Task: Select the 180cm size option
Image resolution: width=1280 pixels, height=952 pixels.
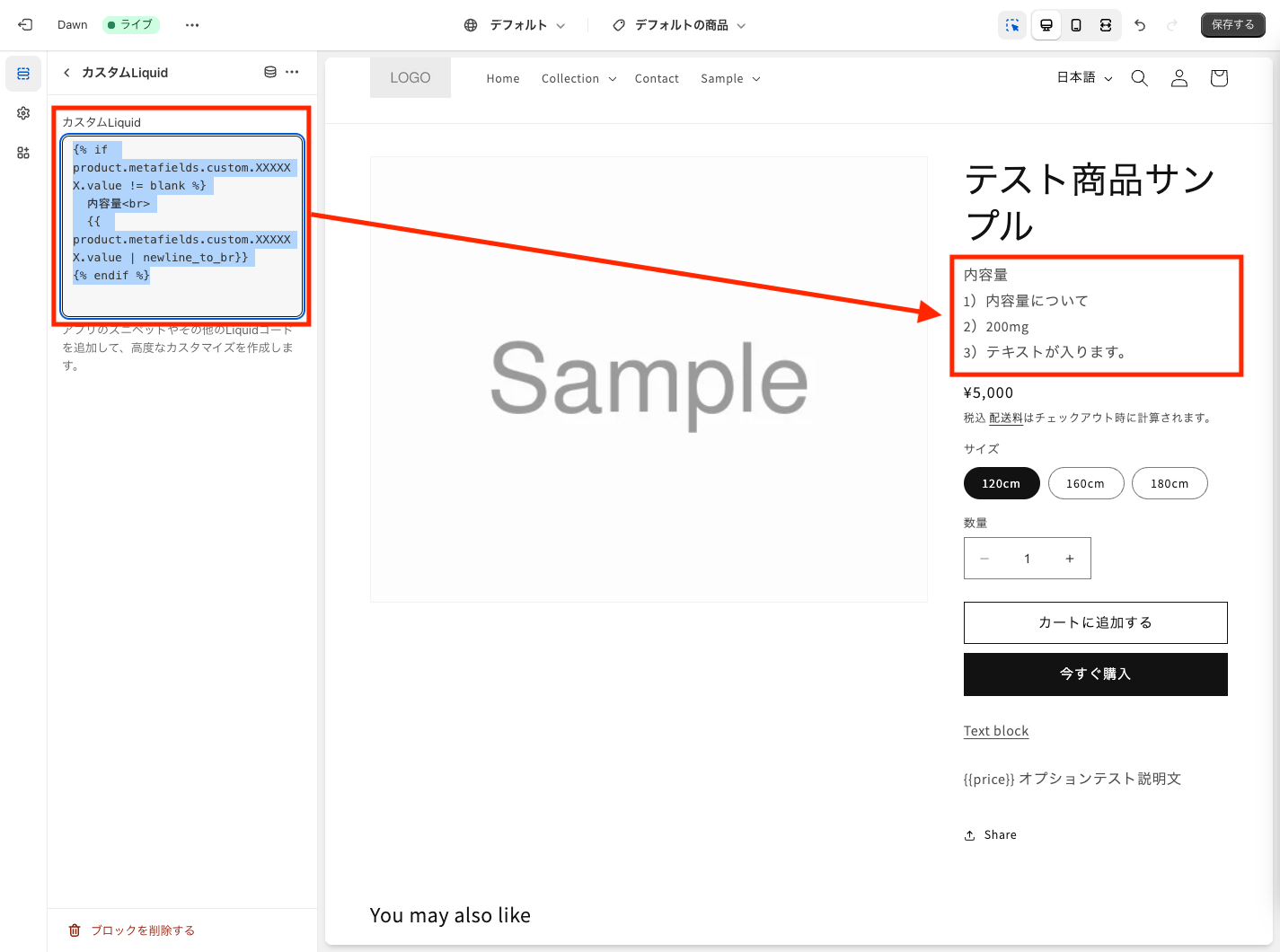Action: (1170, 483)
